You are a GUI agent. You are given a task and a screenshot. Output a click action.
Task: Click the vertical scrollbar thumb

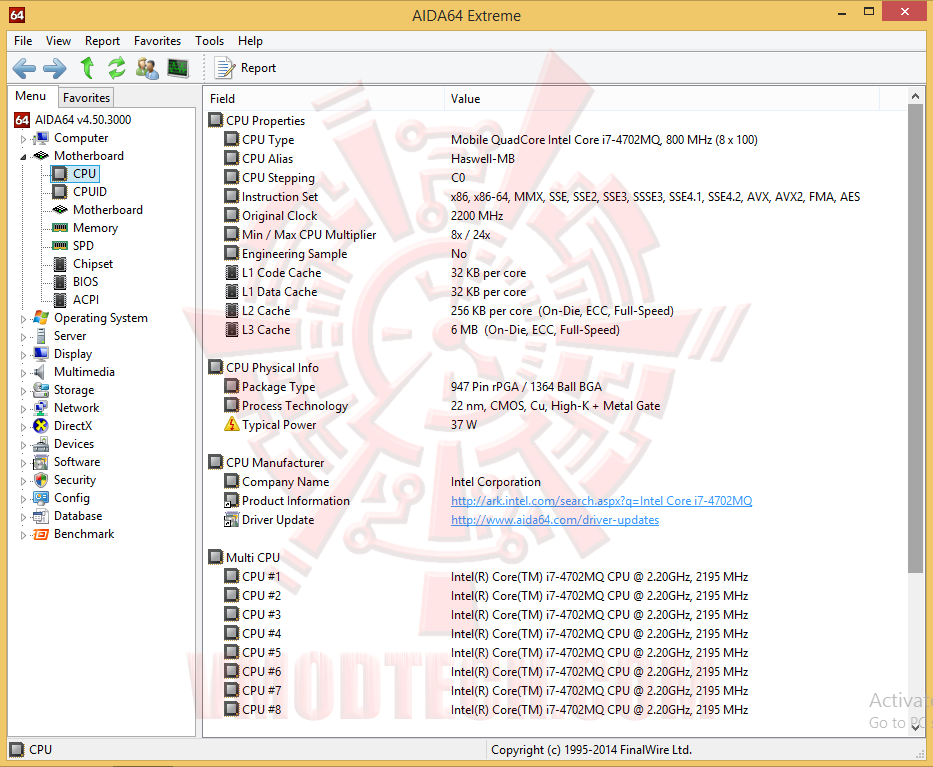[x=915, y=339]
